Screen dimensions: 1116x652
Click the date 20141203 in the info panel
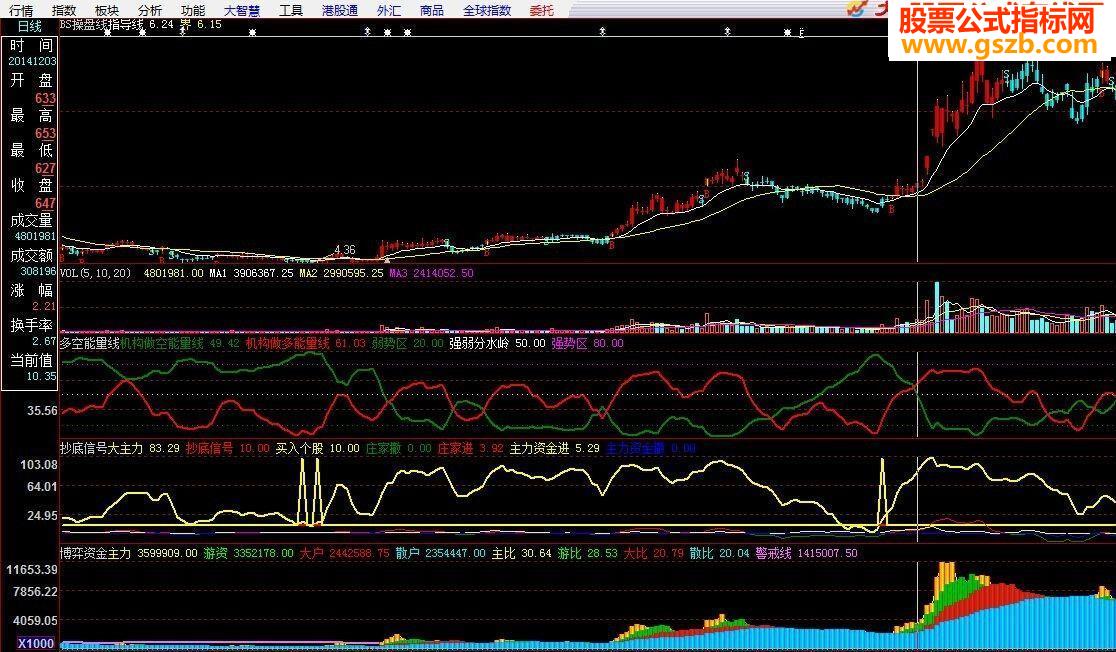click(32, 61)
